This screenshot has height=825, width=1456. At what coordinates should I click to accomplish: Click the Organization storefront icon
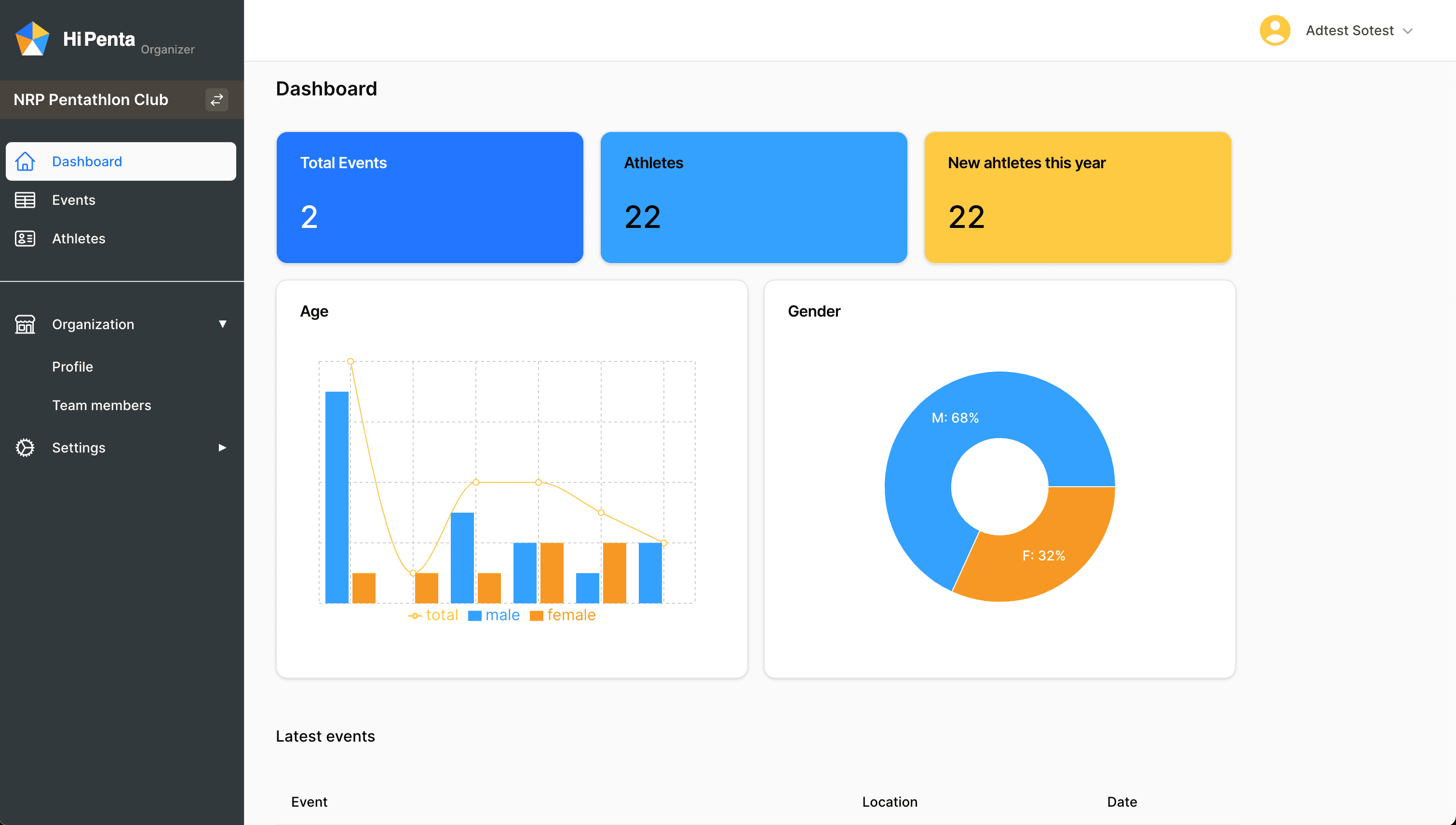click(x=25, y=324)
